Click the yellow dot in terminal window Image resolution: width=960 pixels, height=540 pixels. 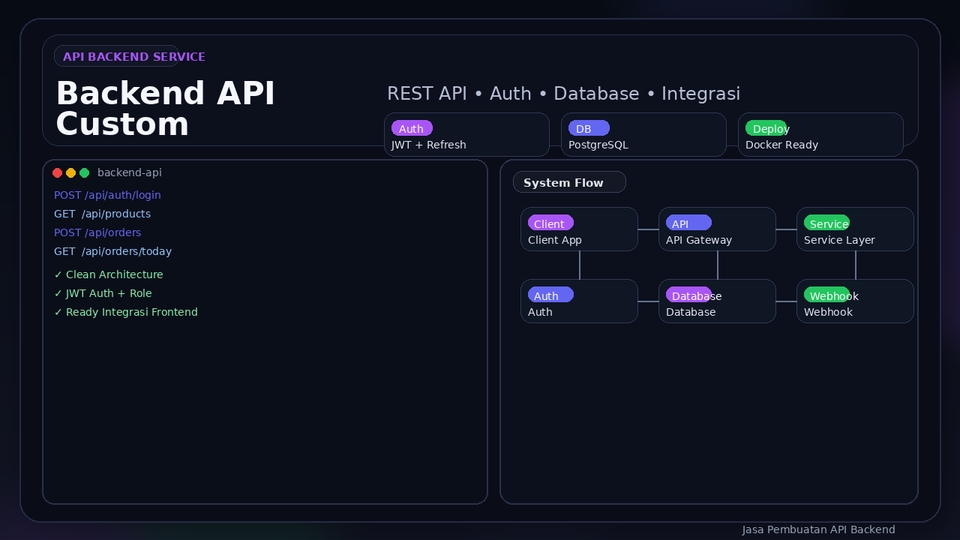point(71,173)
